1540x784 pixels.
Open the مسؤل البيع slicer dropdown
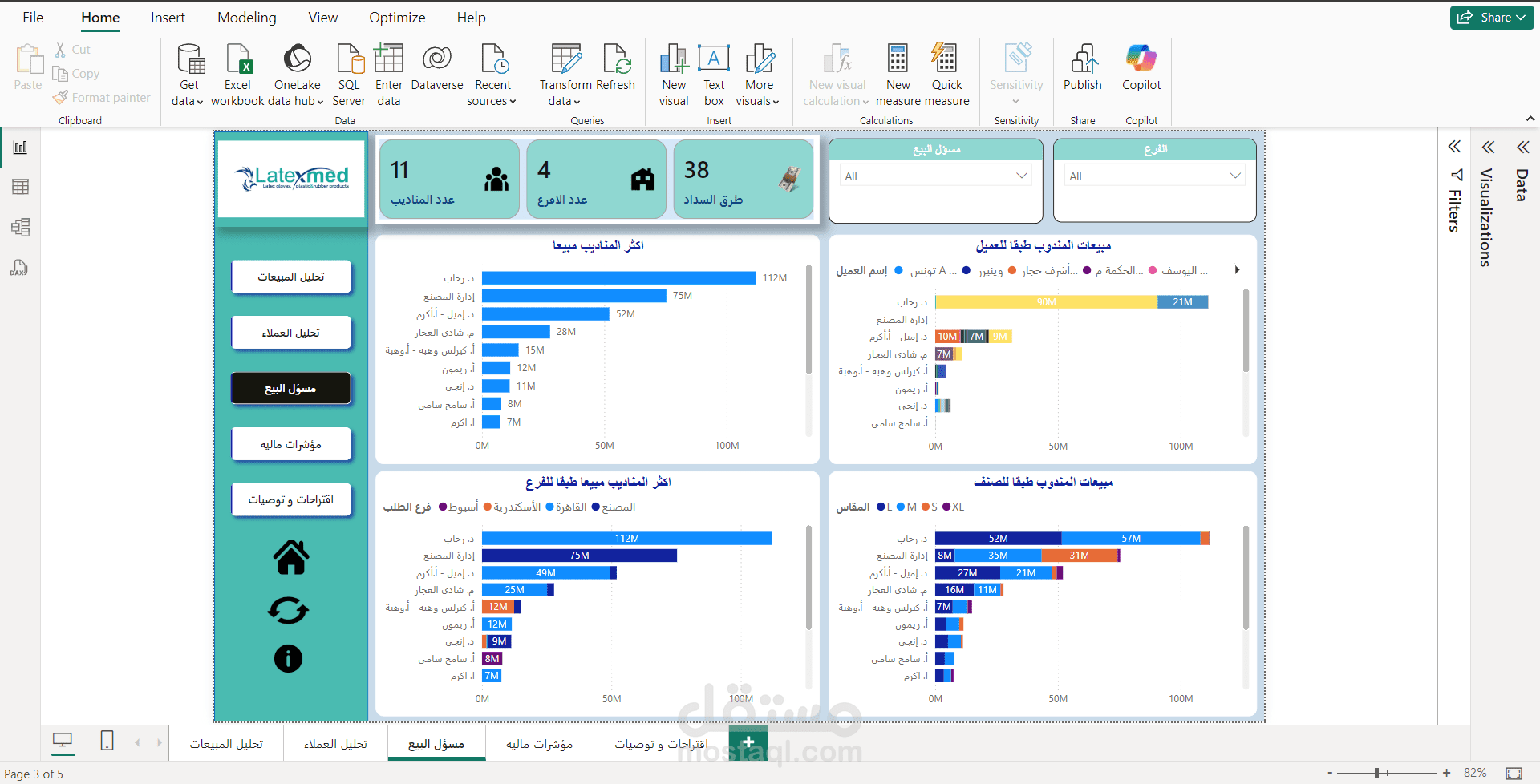[x=936, y=176]
